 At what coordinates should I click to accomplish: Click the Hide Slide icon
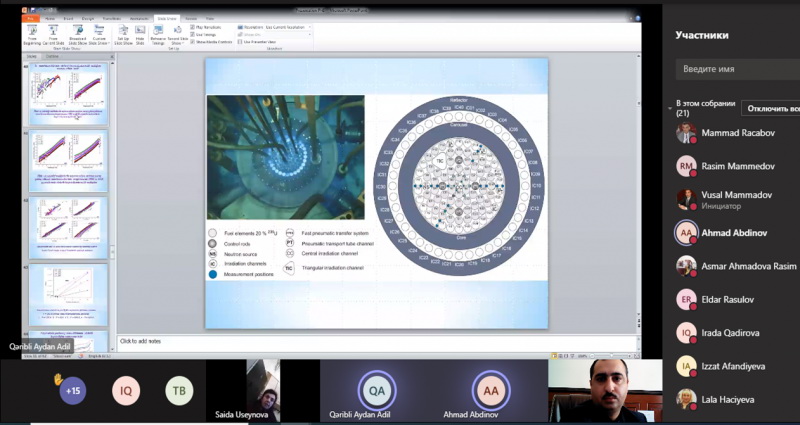click(x=140, y=33)
